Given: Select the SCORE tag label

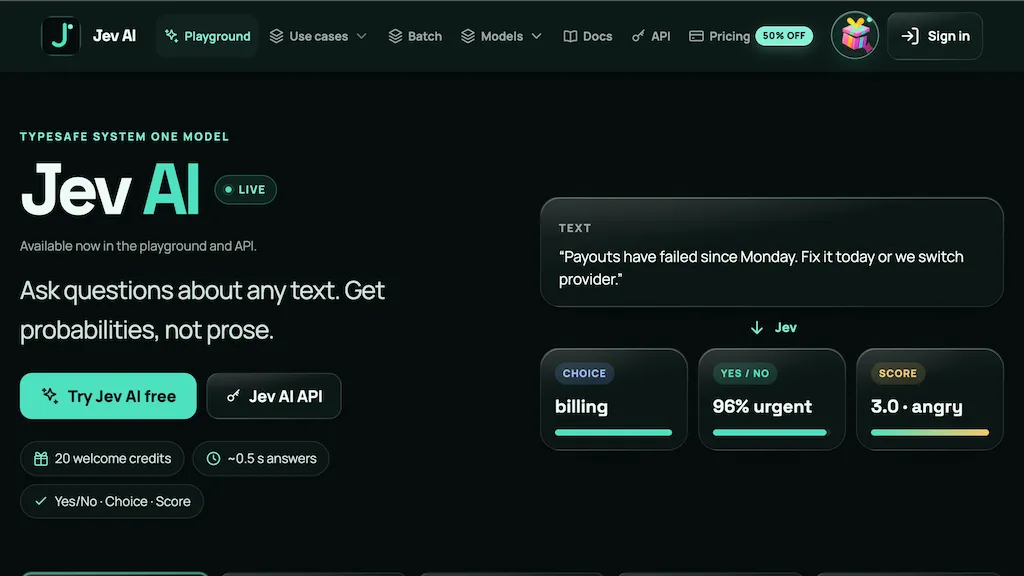Looking at the screenshot, I should pyautogui.click(x=897, y=374).
